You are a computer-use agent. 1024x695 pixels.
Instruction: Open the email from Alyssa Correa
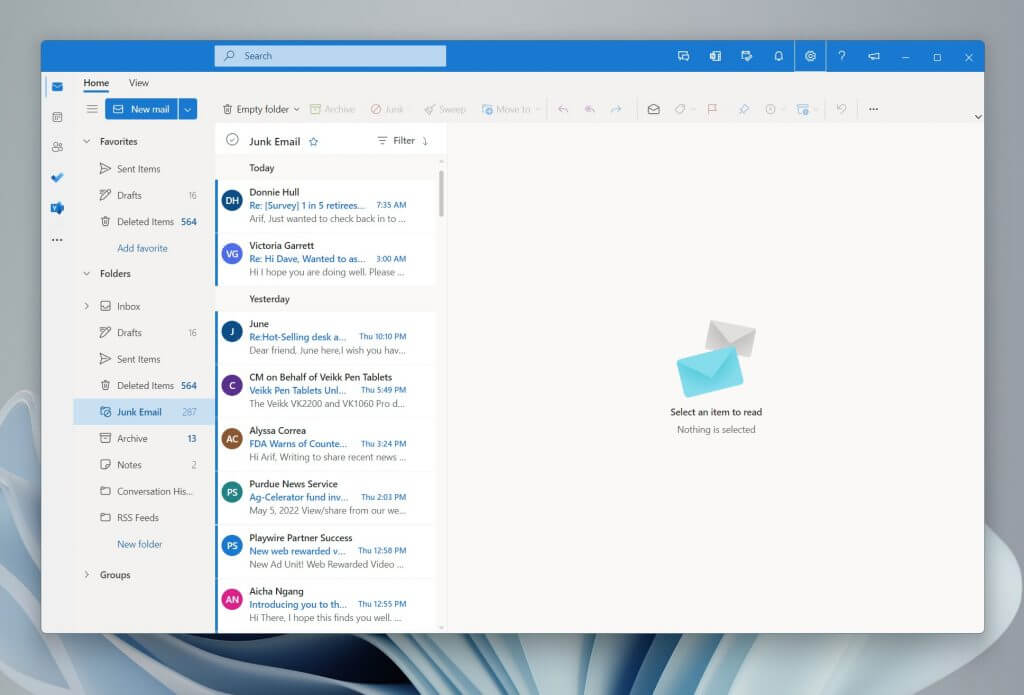326,444
